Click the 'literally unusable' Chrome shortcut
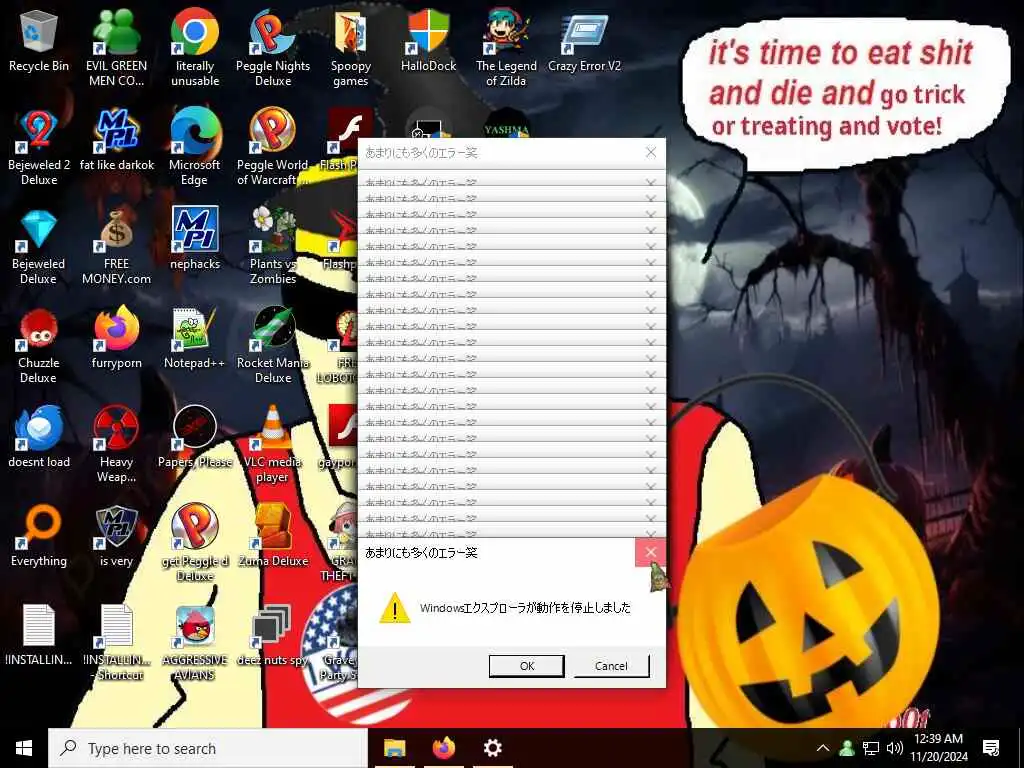Image resolution: width=1024 pixels, height=768 pixels. (195, 48)
